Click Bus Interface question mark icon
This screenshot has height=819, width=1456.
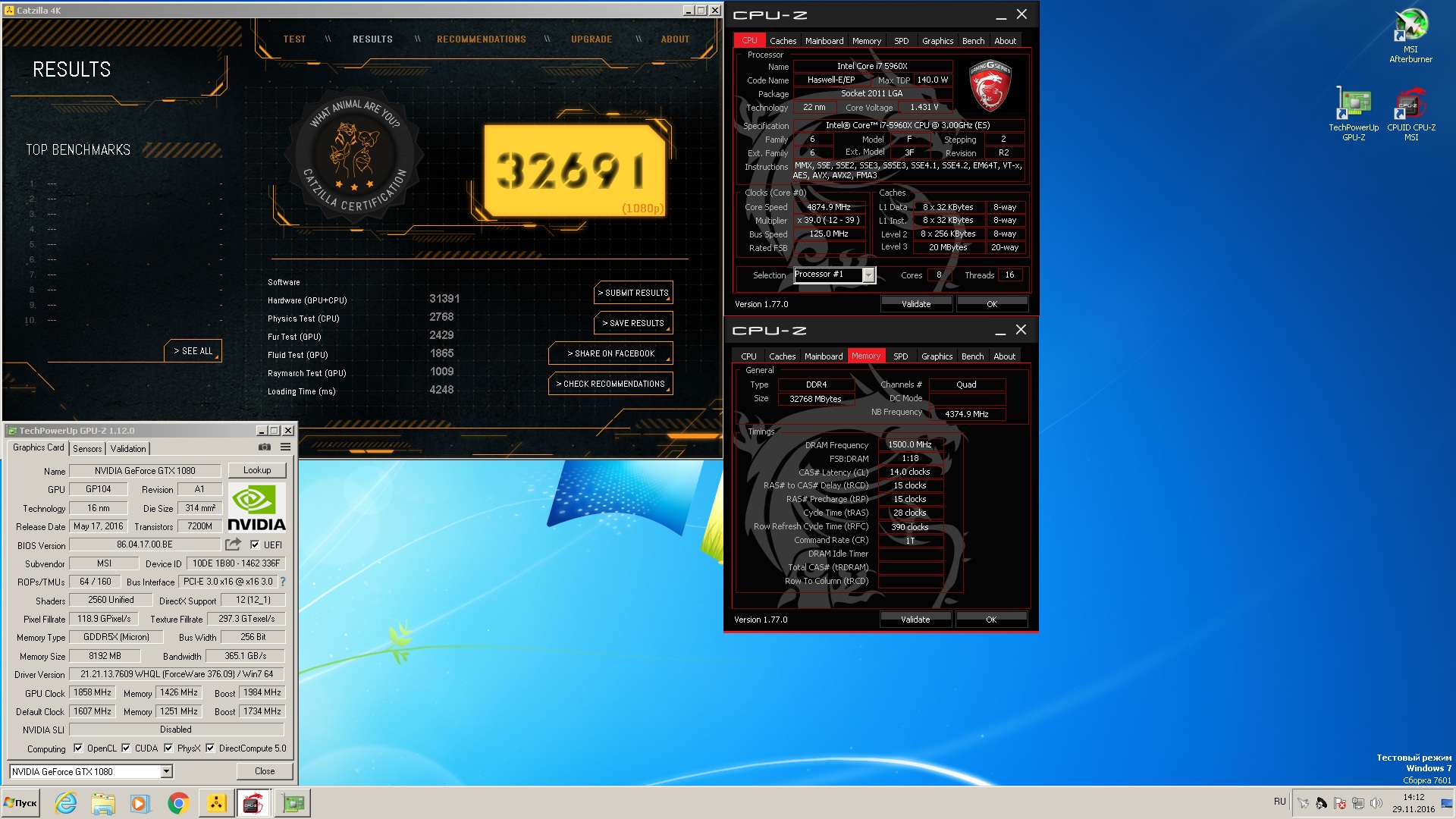point(283,582)
